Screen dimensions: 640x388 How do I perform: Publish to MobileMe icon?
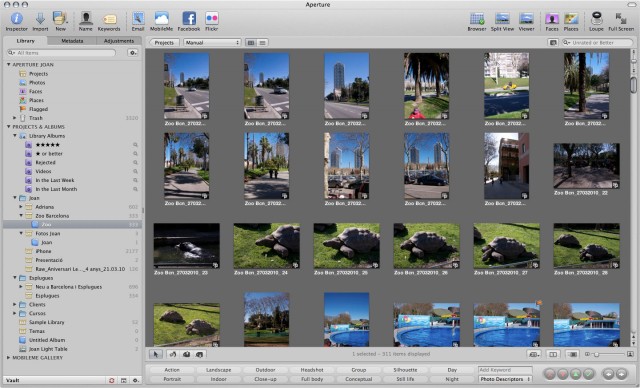coord(161,19)
